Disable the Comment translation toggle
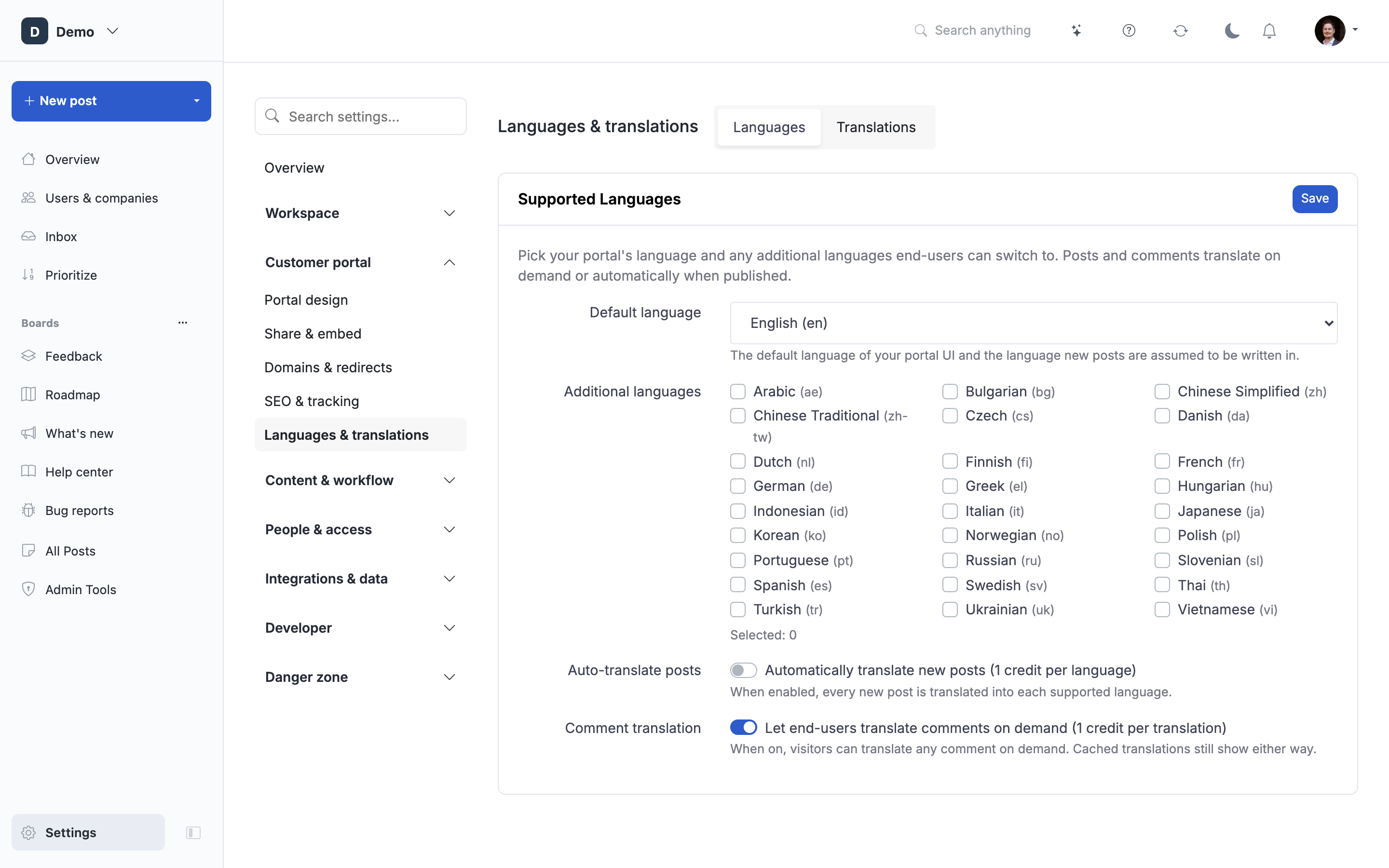1389x868 pixels. pos(743,727)
